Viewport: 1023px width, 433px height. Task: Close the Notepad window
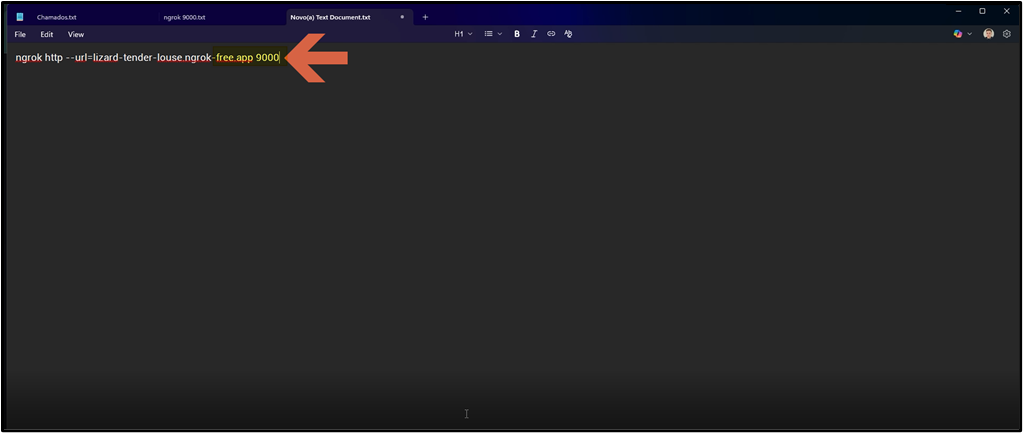[x=1006, y=11]
